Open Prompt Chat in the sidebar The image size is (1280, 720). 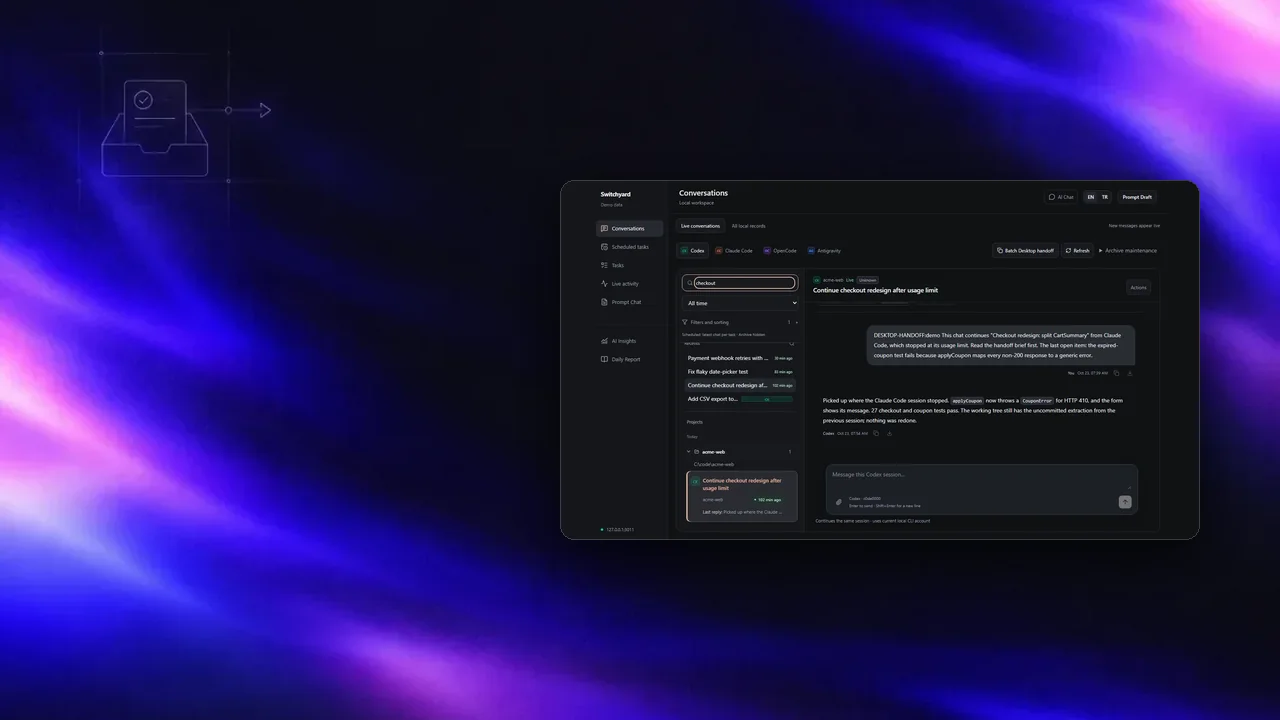[x=629, y=302]
